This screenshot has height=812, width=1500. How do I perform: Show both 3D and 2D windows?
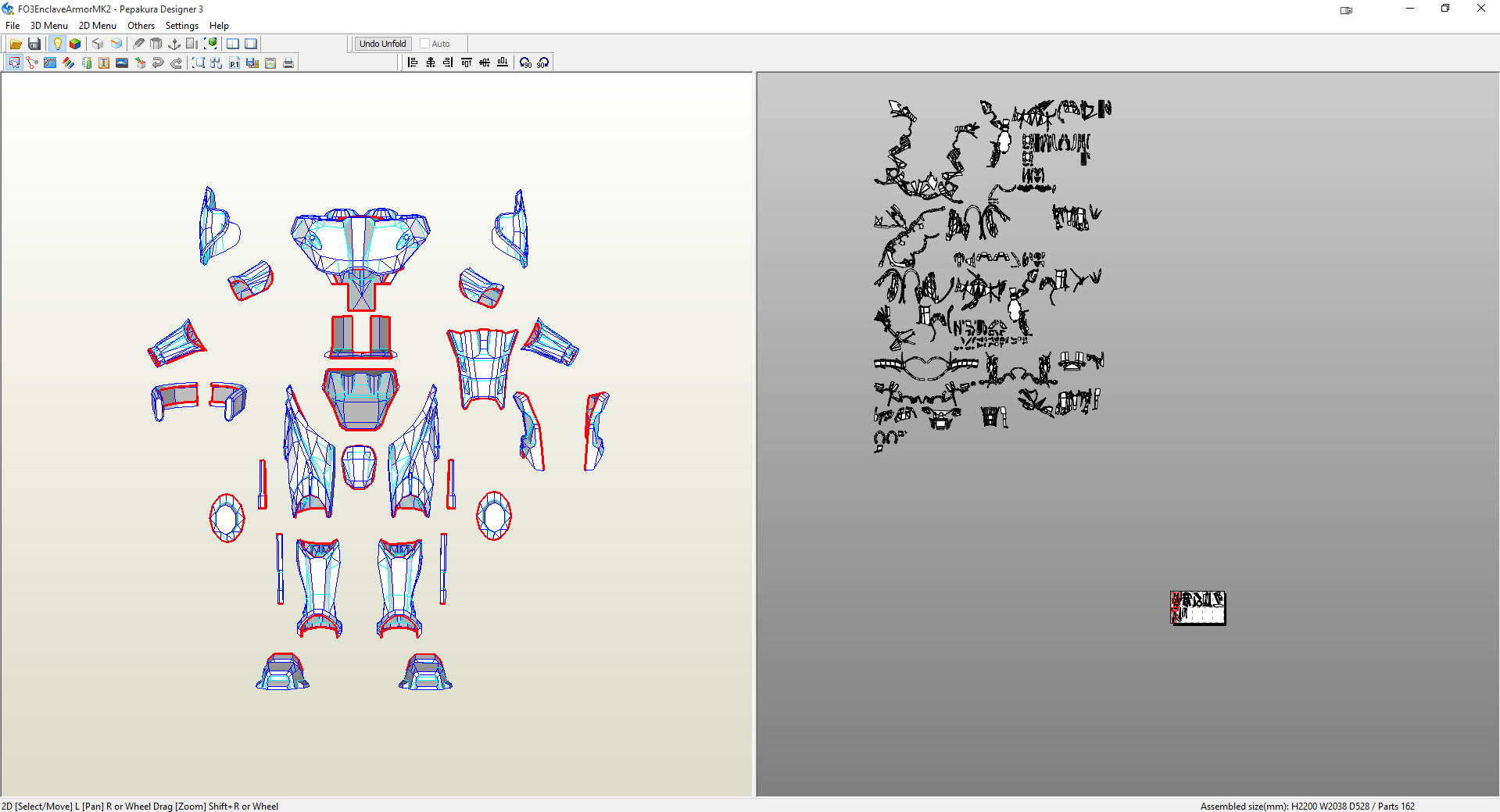(x=233, y=44)
